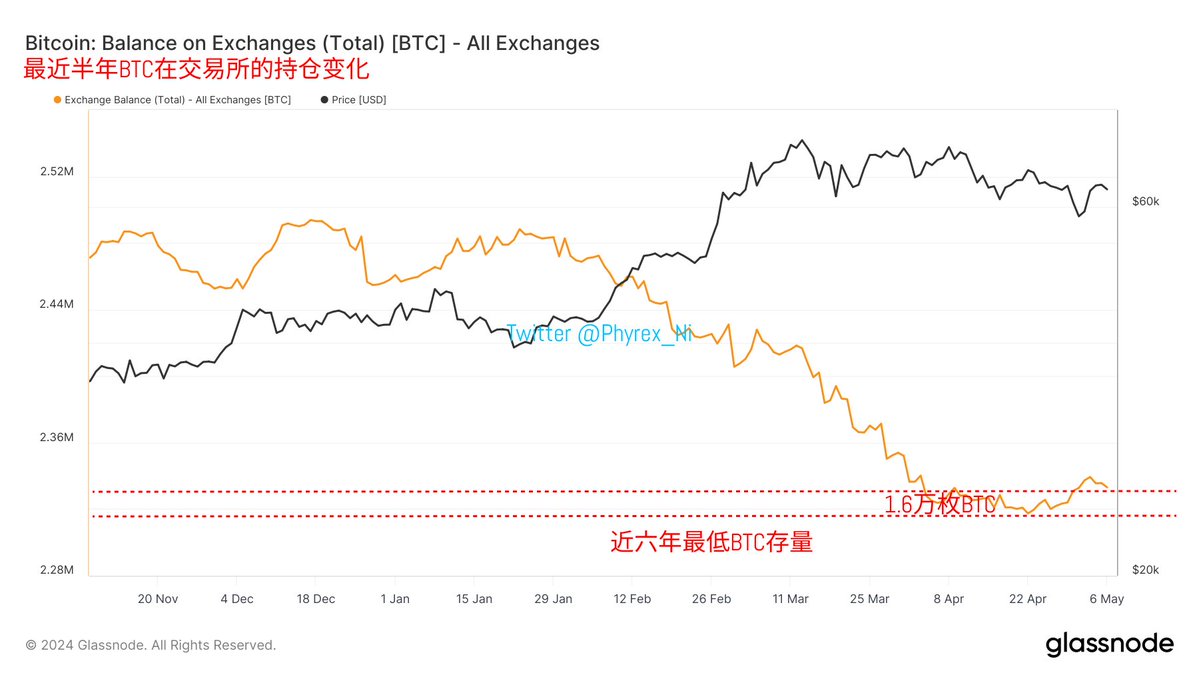The image size is (1199, 675).
Task: Click the 2.52M y-axis label
Action: (x=57, y=172)
